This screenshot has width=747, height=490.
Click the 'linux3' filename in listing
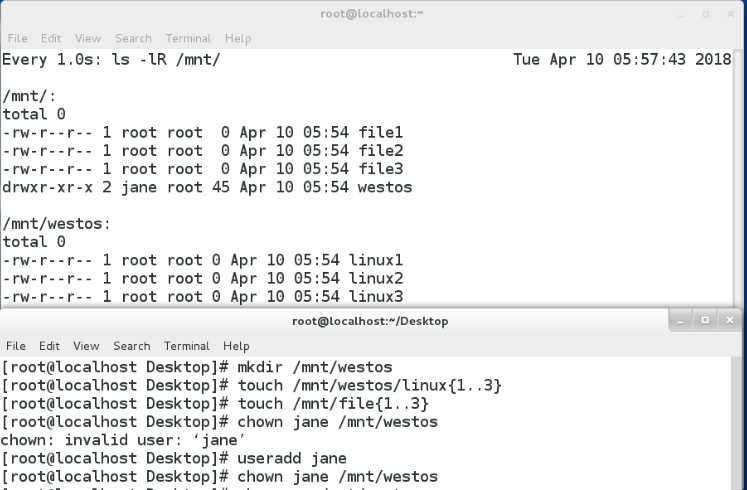pyautogui.click(x=375, y=297)
